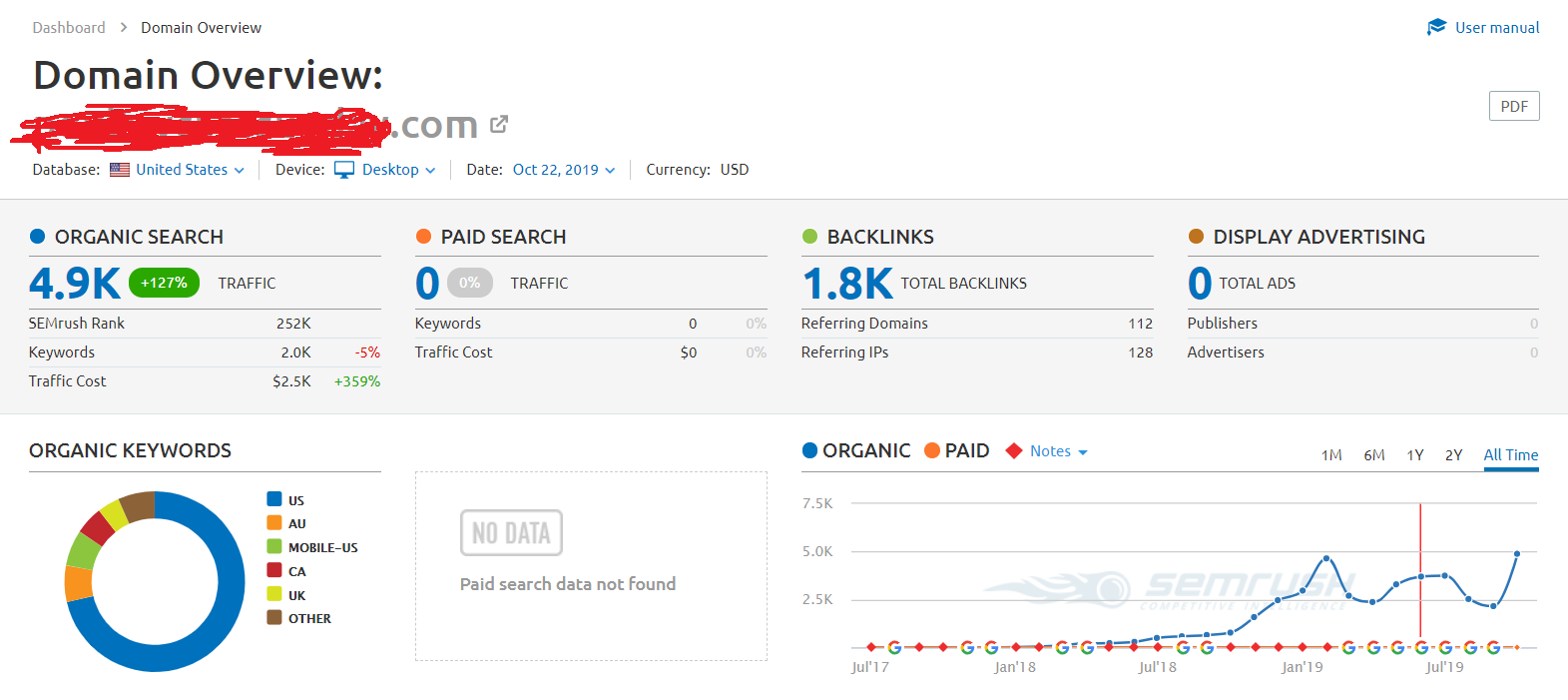Click the United States flag icon

tap(120, 170)
